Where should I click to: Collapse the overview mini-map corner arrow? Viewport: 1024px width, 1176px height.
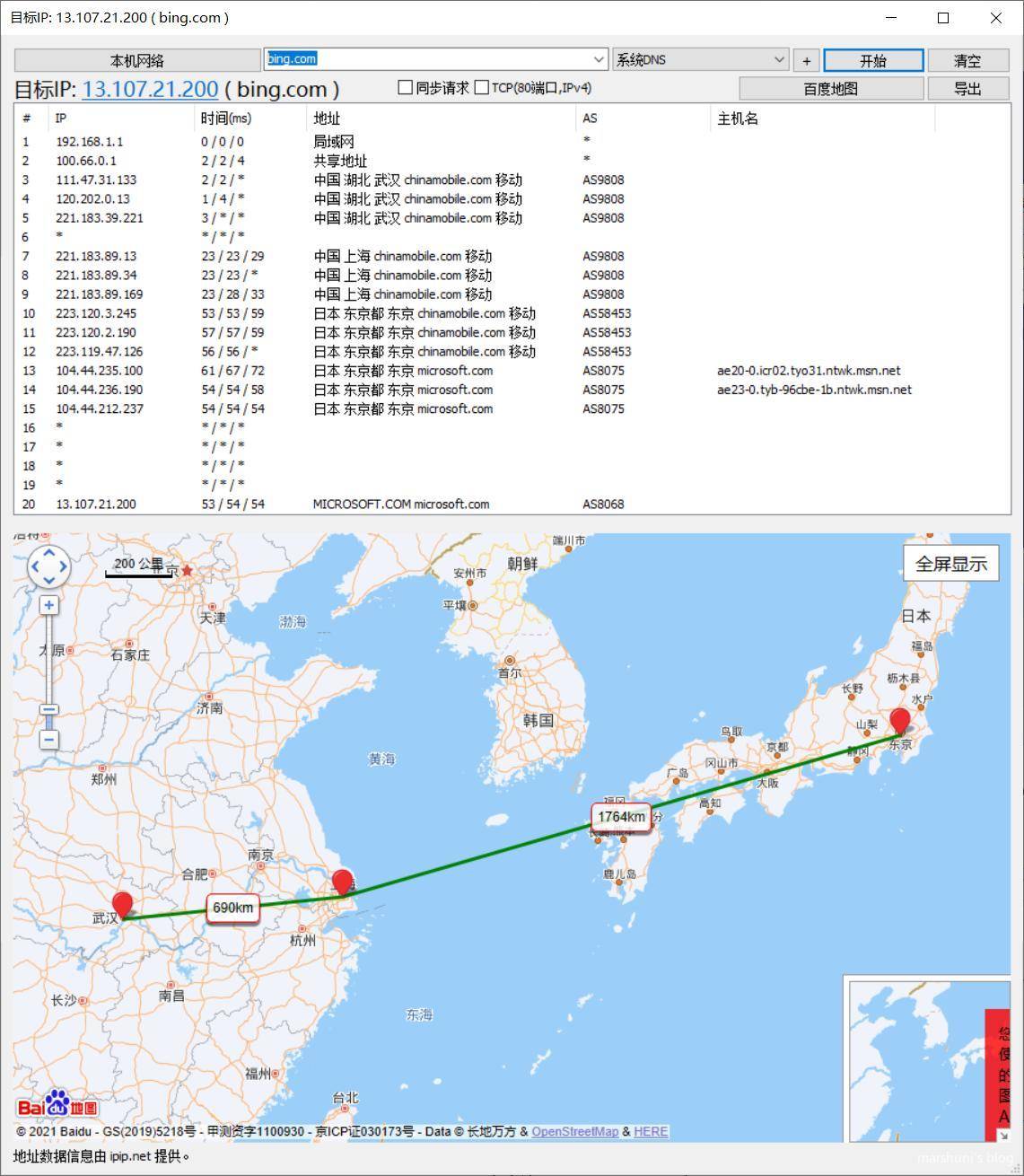(x=1002, y=1135)
